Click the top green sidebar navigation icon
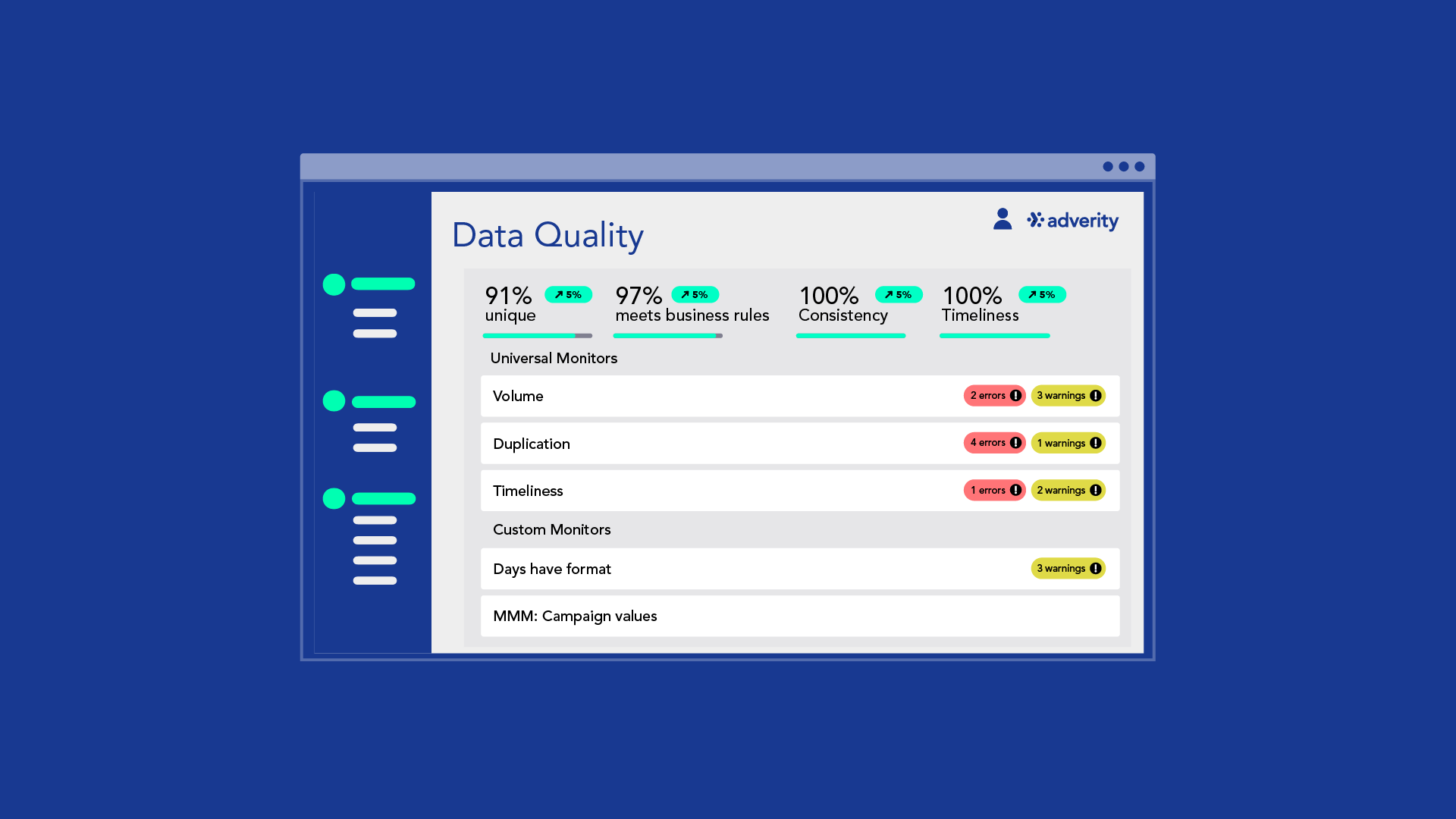This screenshot has height=819, width=1456. tap(333, 284)
